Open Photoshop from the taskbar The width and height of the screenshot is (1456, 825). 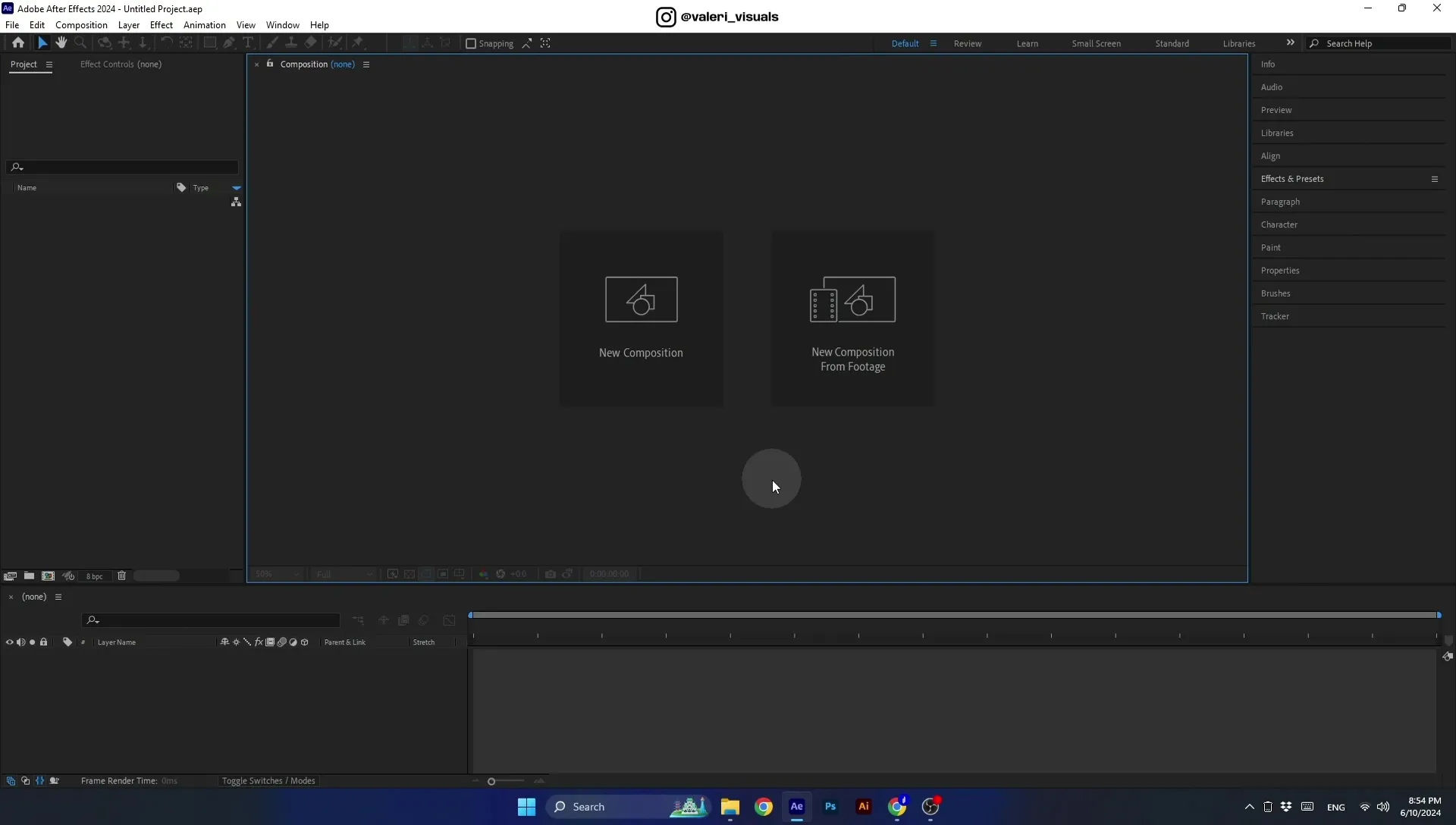(x=830, y=807)
